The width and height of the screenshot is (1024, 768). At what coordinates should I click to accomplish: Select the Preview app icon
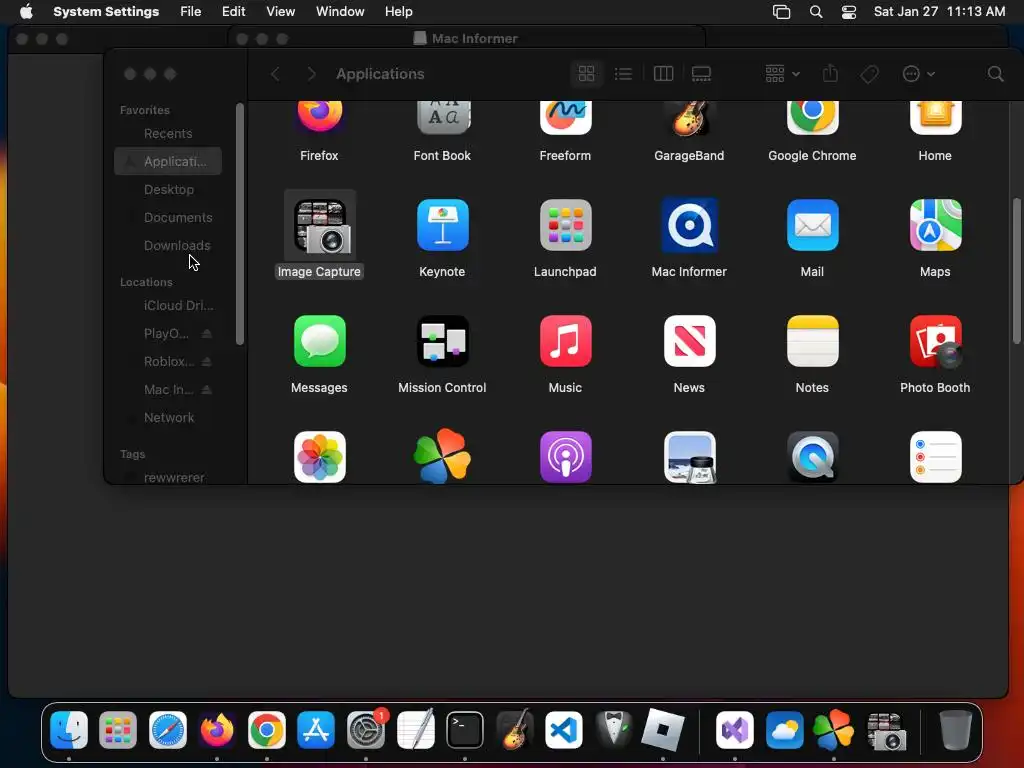pyautogui.click(x=689, y=457)
